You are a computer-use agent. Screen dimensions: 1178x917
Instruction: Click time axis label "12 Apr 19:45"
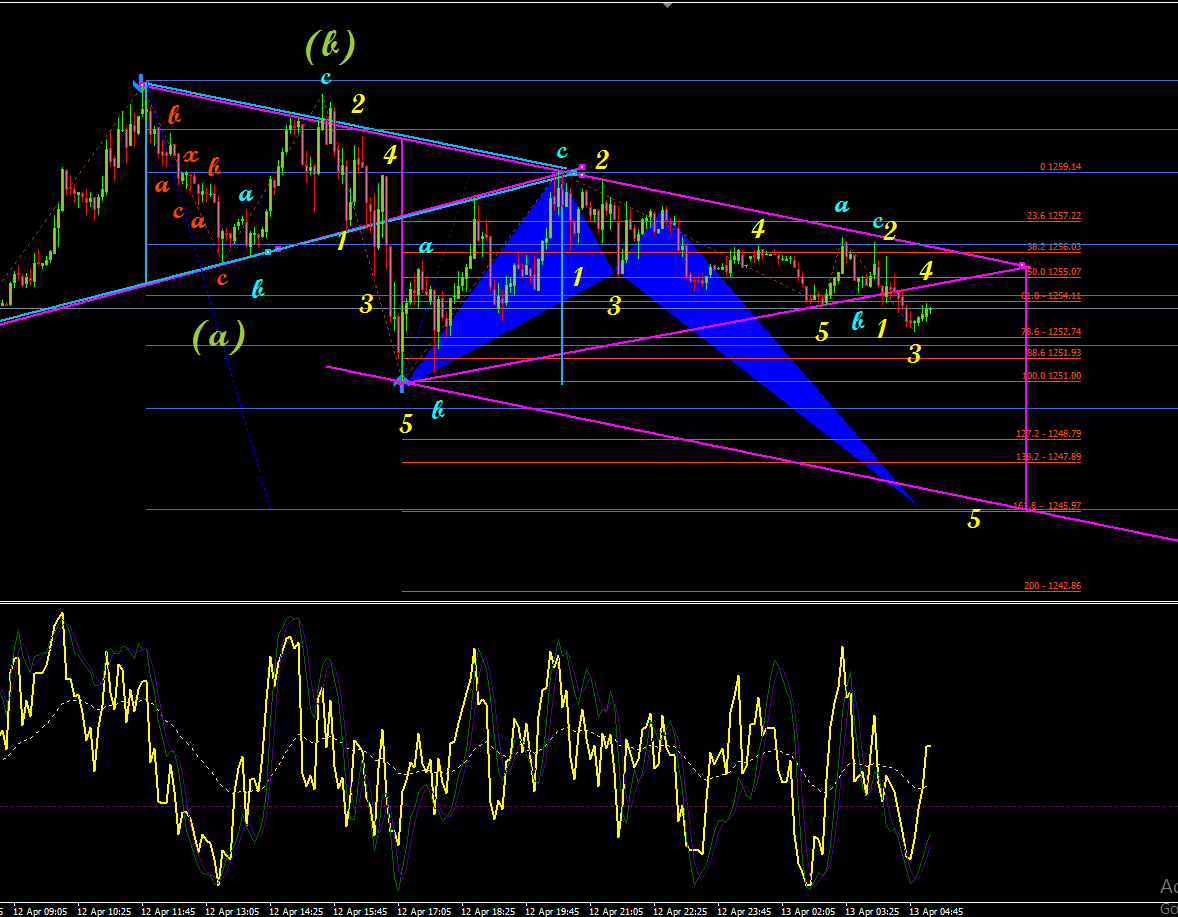552,911
